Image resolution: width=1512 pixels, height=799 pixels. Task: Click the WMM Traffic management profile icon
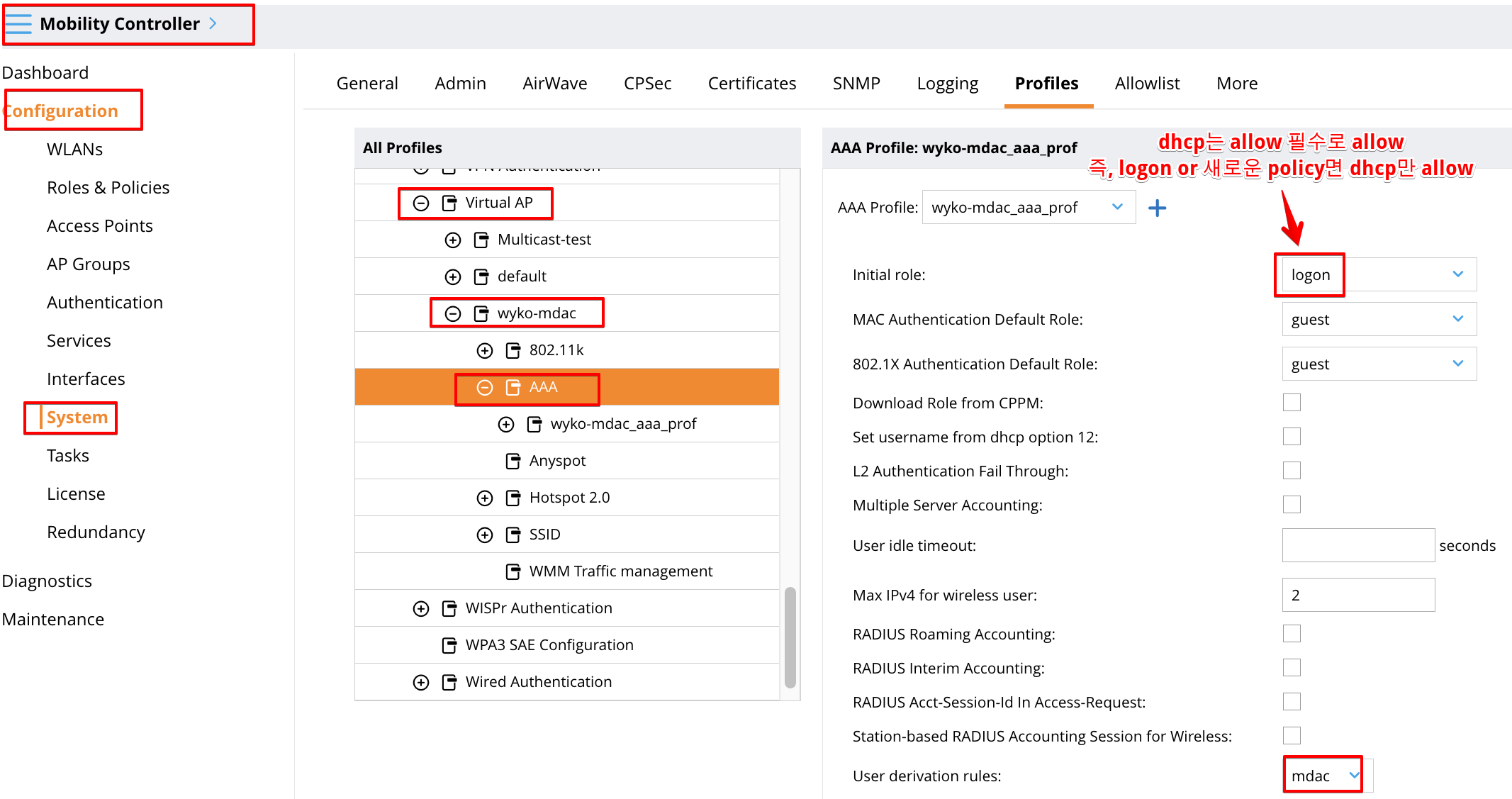(x=513, y=571)
